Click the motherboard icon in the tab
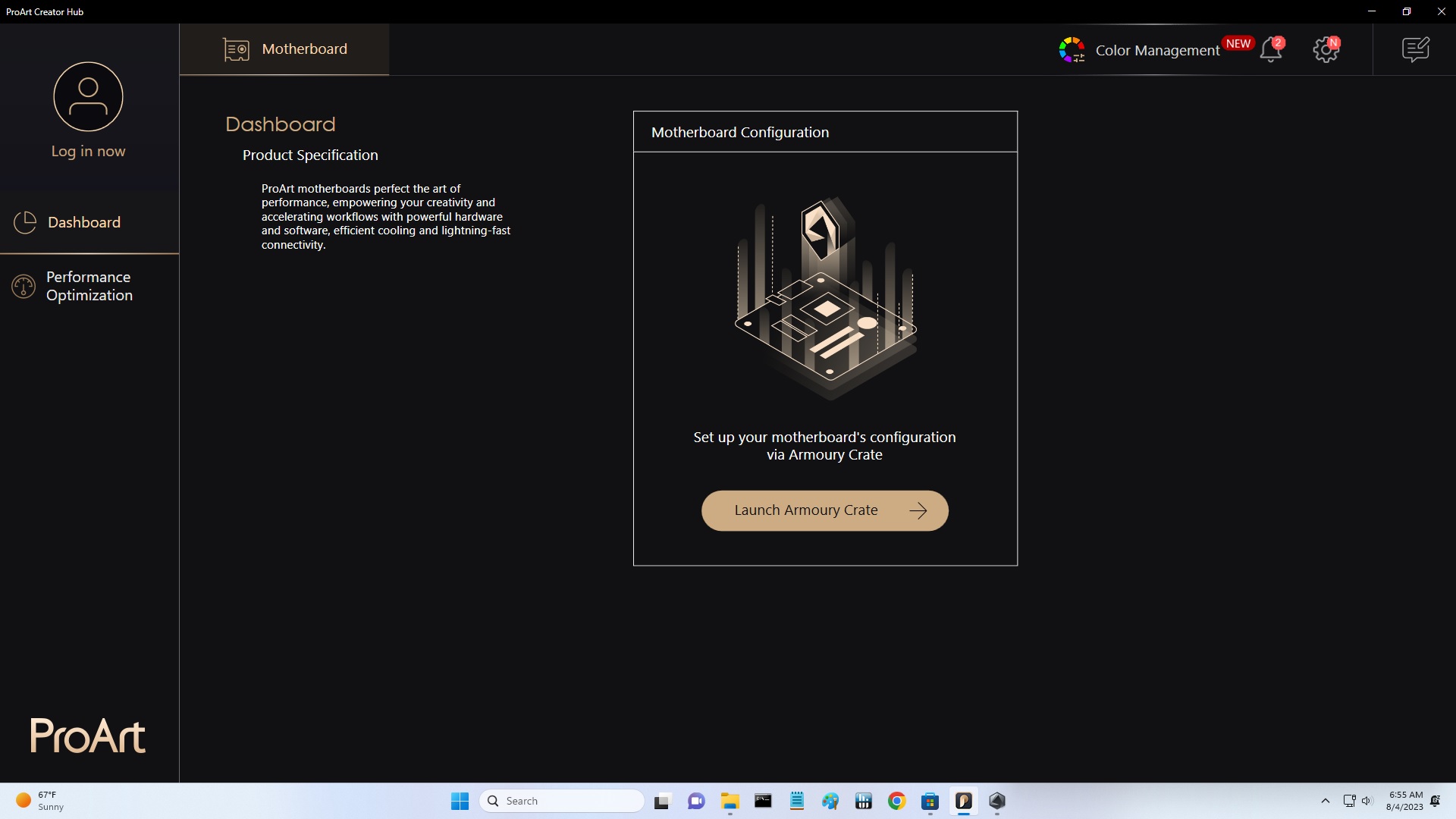The width and height of the screenshot is (1456, 819). [x=236, y=49]
